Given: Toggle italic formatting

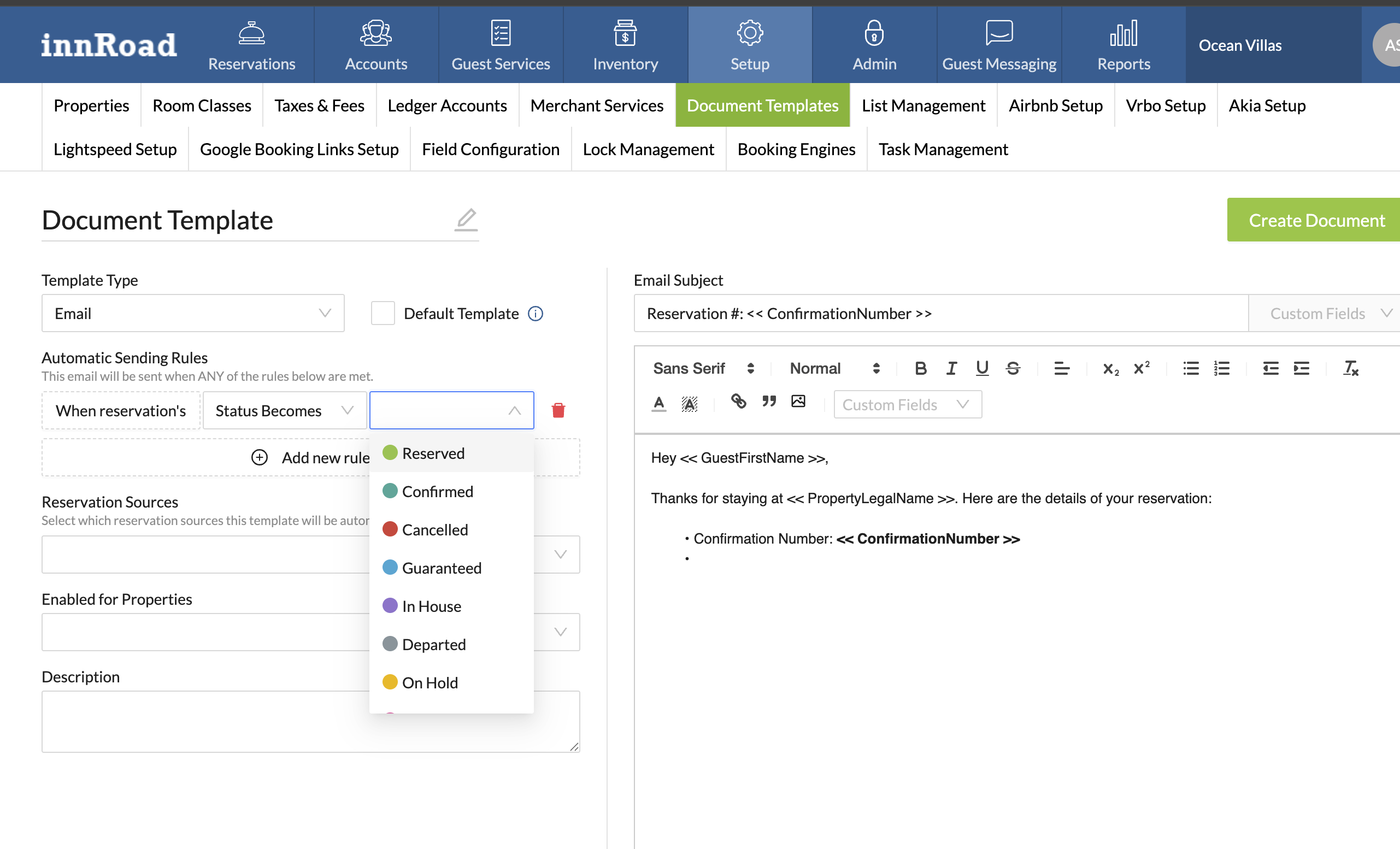Looking at the screenshot, I should [x=951, y=369].
